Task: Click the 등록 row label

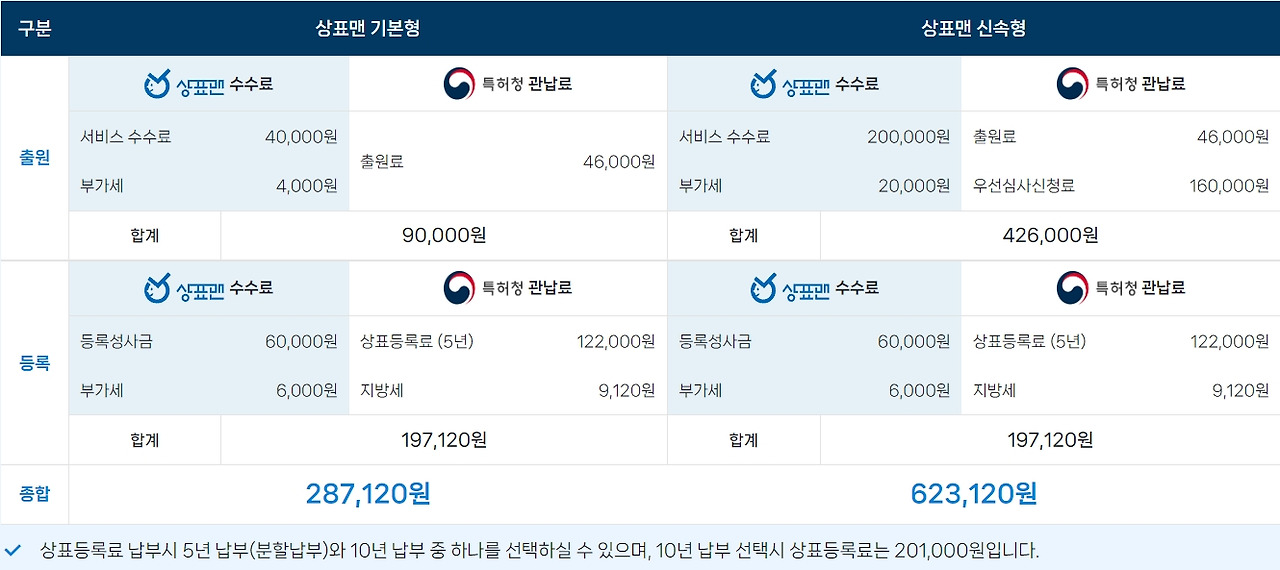Action: point(34,363)
